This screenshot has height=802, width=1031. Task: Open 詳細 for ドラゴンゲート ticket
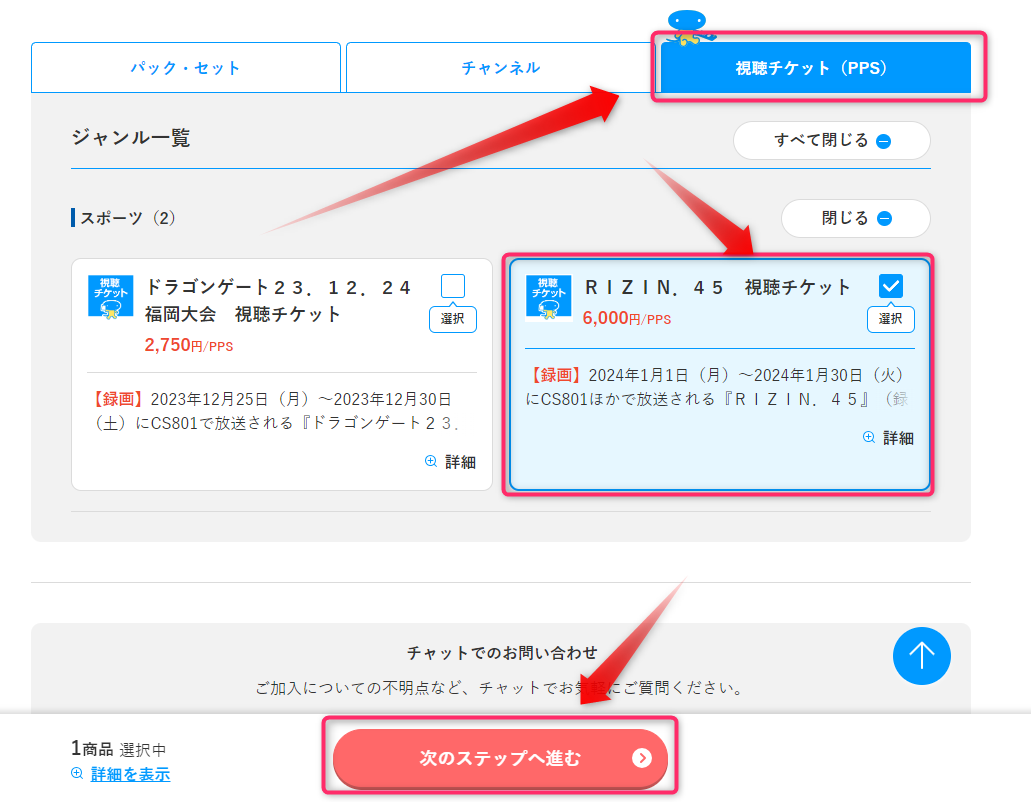pyautogui.click(x=450, y=462)
